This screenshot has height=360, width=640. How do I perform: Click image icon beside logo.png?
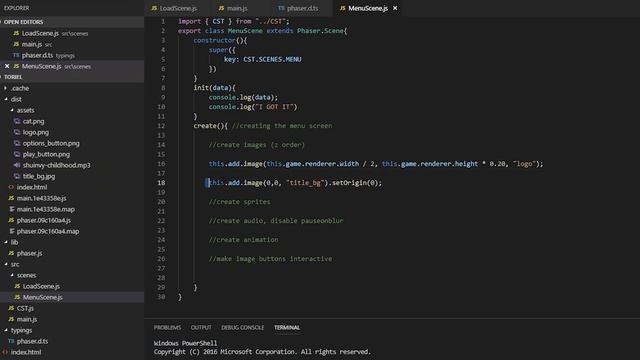[x=17, y=132]
